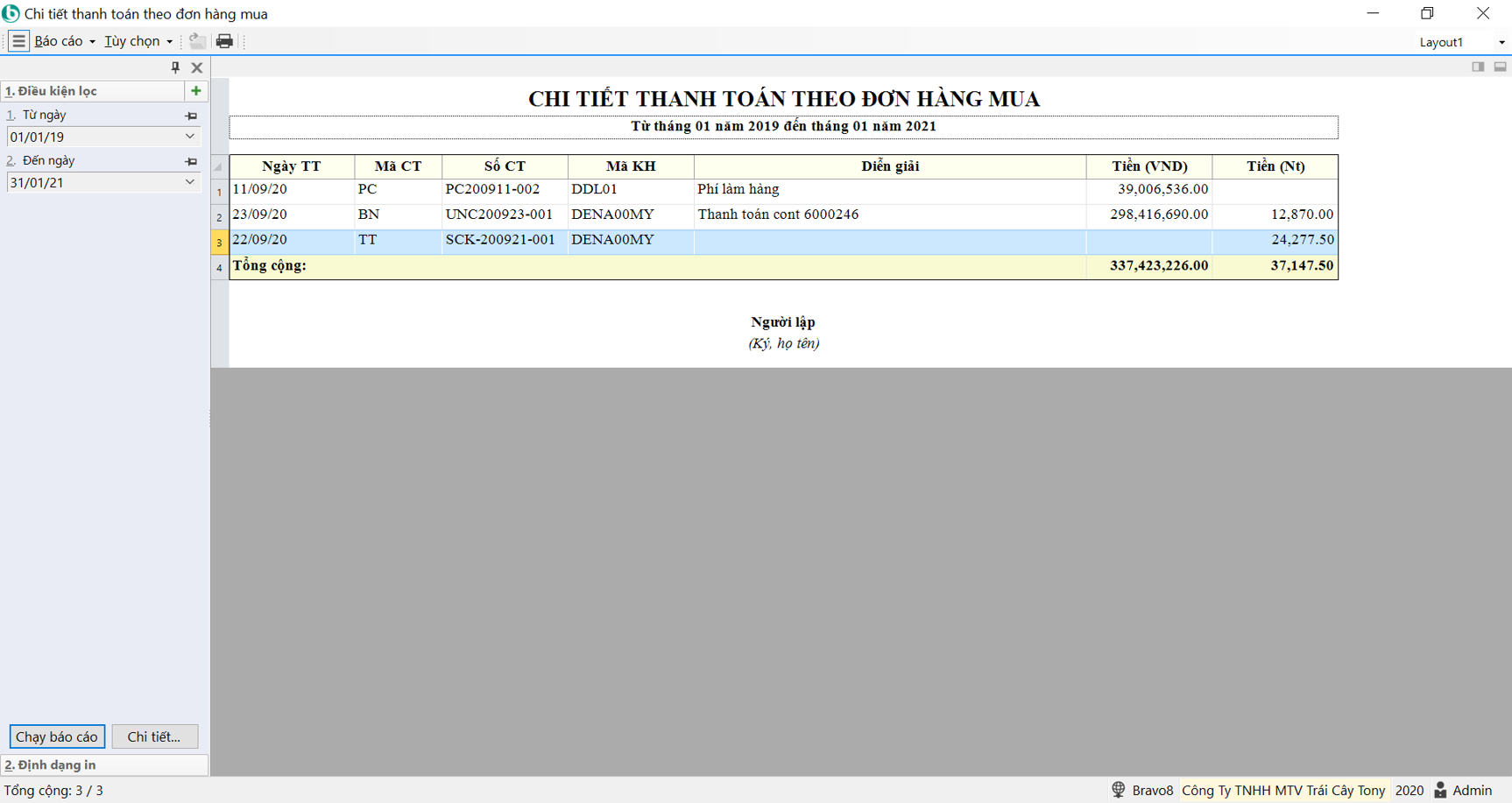Click the Mã CT column header
The image size is (1512, 803).
tap(399, 166)
